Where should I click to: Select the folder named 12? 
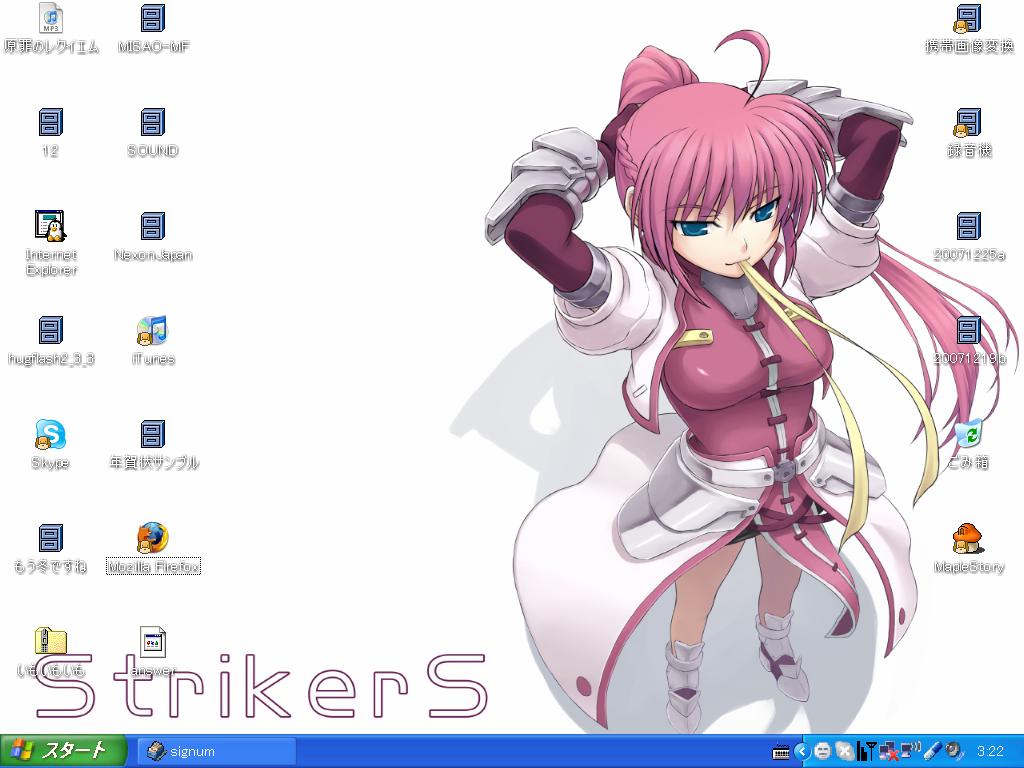pos(50,122)
